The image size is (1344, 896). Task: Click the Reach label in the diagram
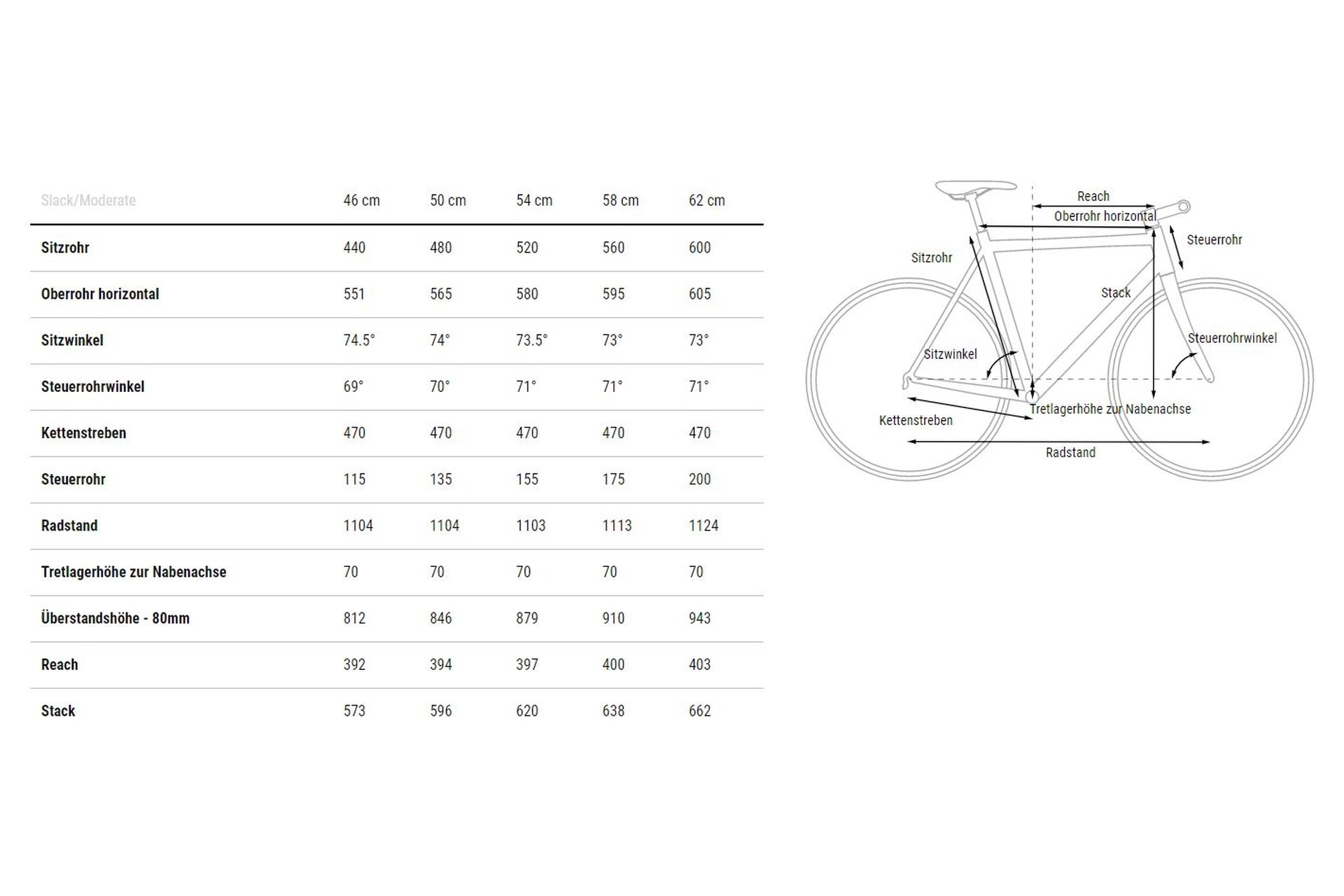coord(1093,197)
